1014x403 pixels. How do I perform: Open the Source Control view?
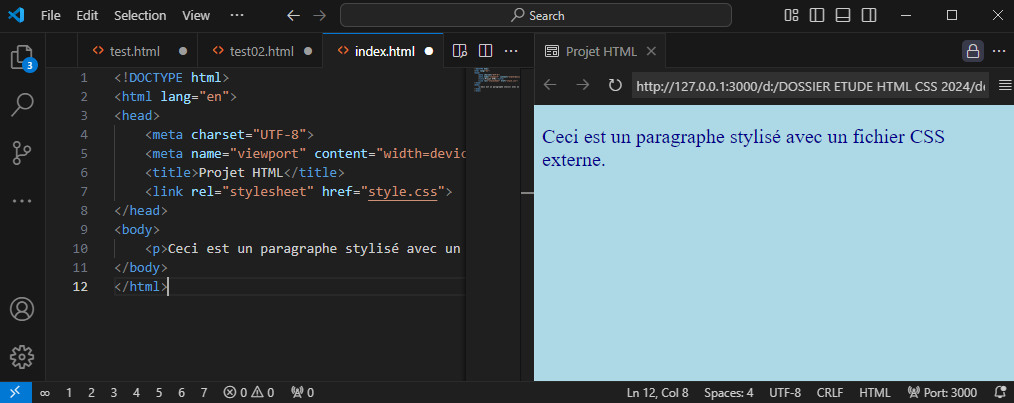tap(22, 152)
